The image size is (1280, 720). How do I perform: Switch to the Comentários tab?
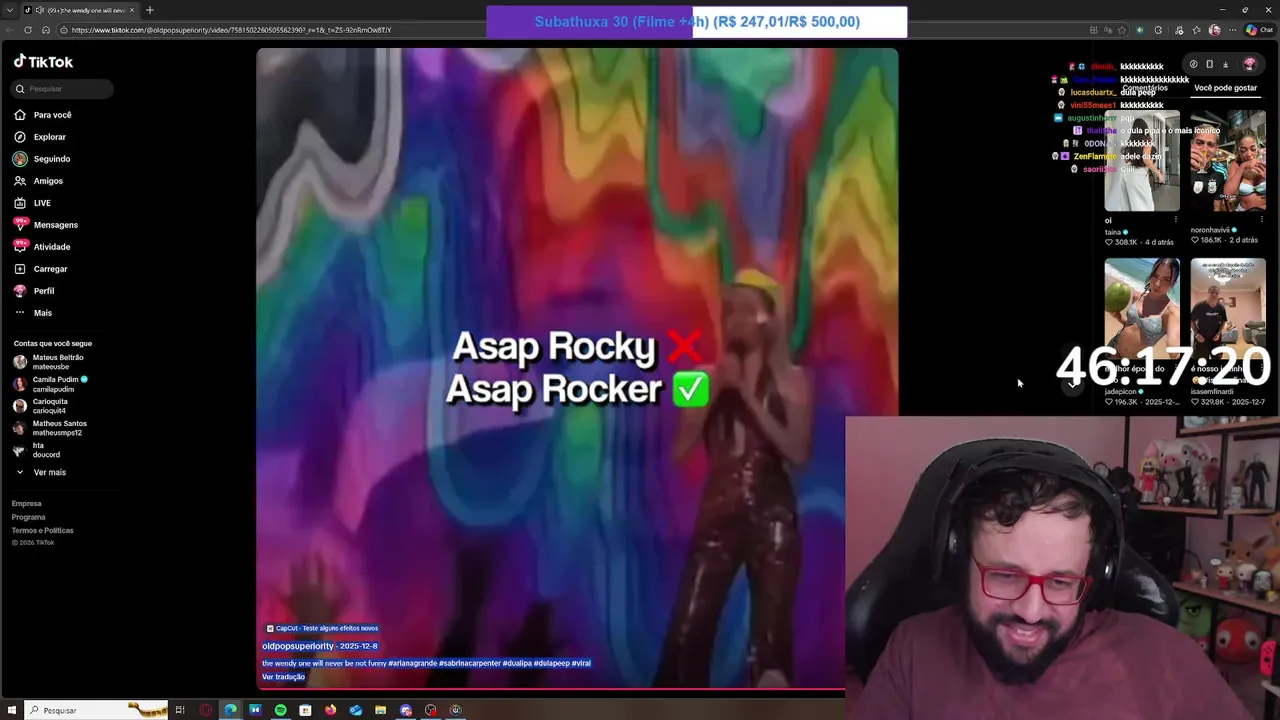pyautogui.click(x=1145, y=88)
